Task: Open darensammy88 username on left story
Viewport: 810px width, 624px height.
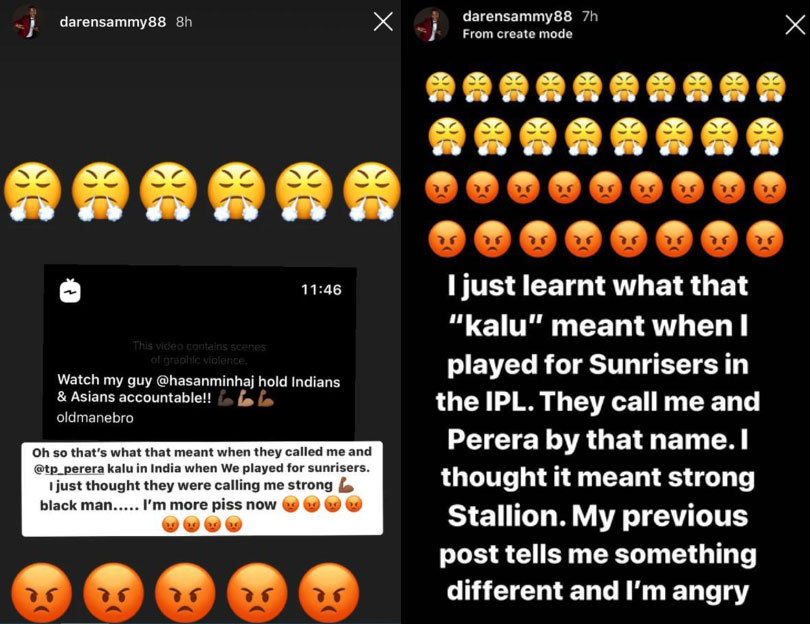Action: (113, 22)
